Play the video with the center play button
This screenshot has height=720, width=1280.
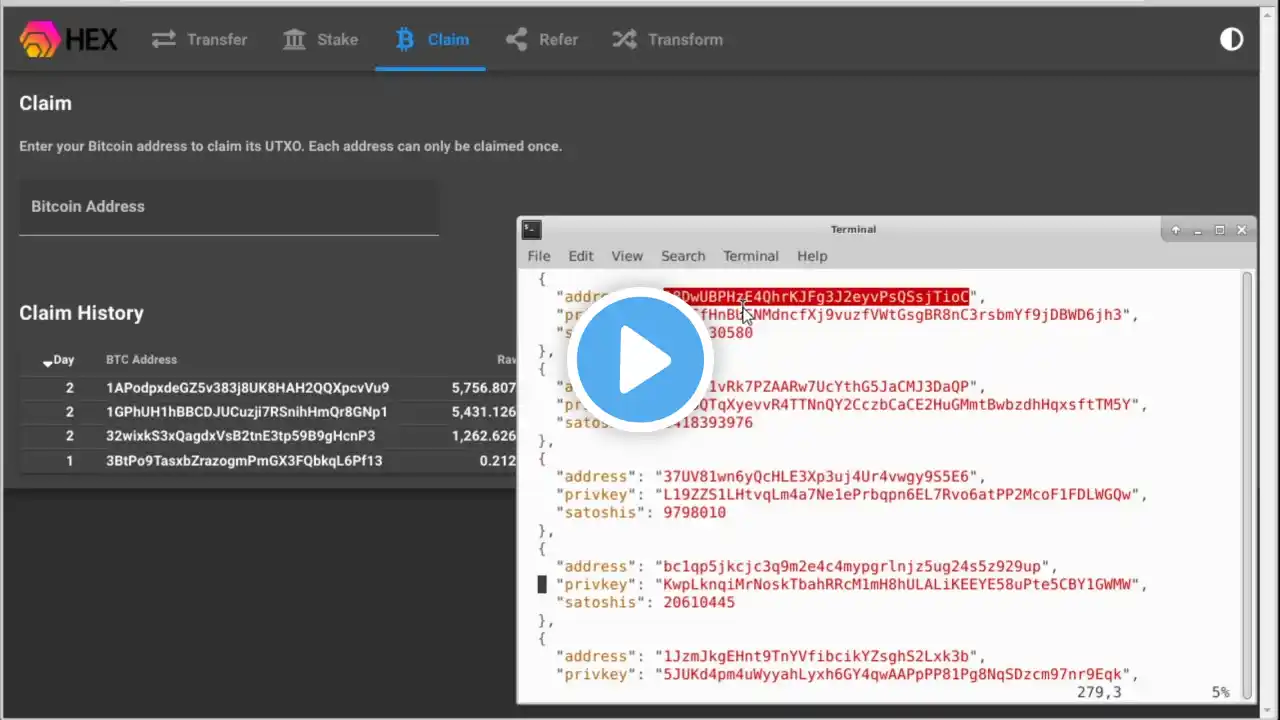[x=640, y=359]
